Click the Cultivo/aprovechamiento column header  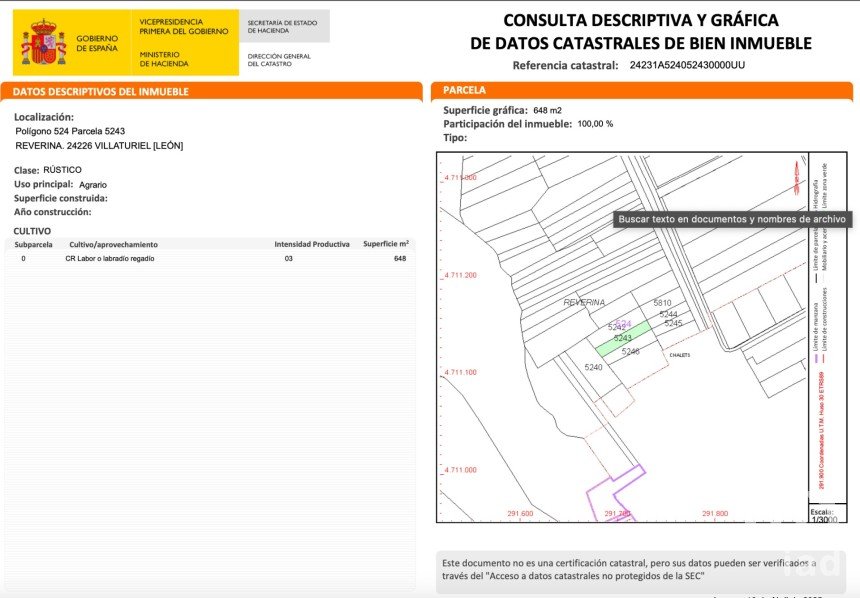click(x=113, y=244)
